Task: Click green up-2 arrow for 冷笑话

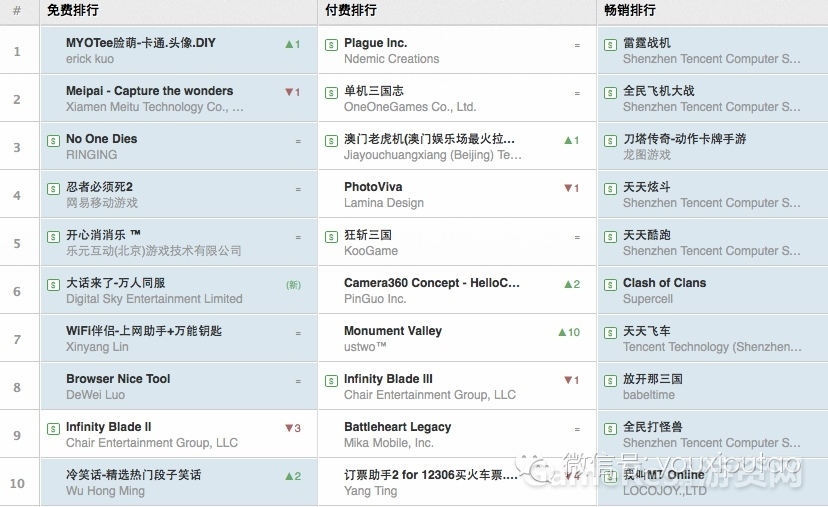Action: click(x=293, y=476)
